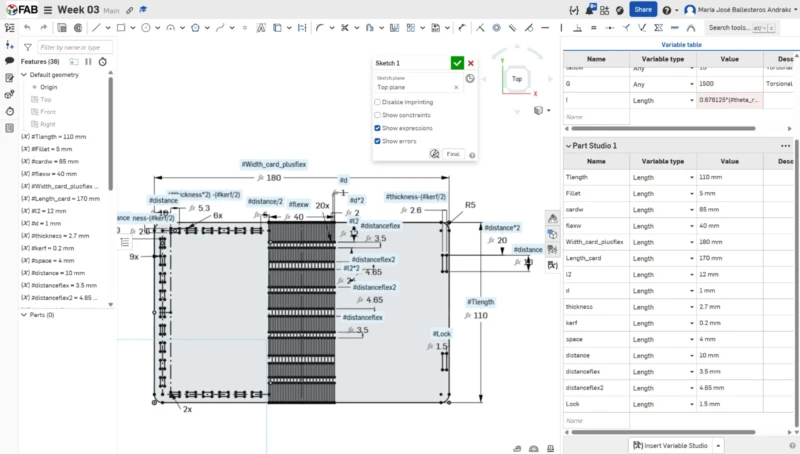The width and height of the screenshot is (800, 454).
Task: Apply the Vertical constraint
Action: 561,28
